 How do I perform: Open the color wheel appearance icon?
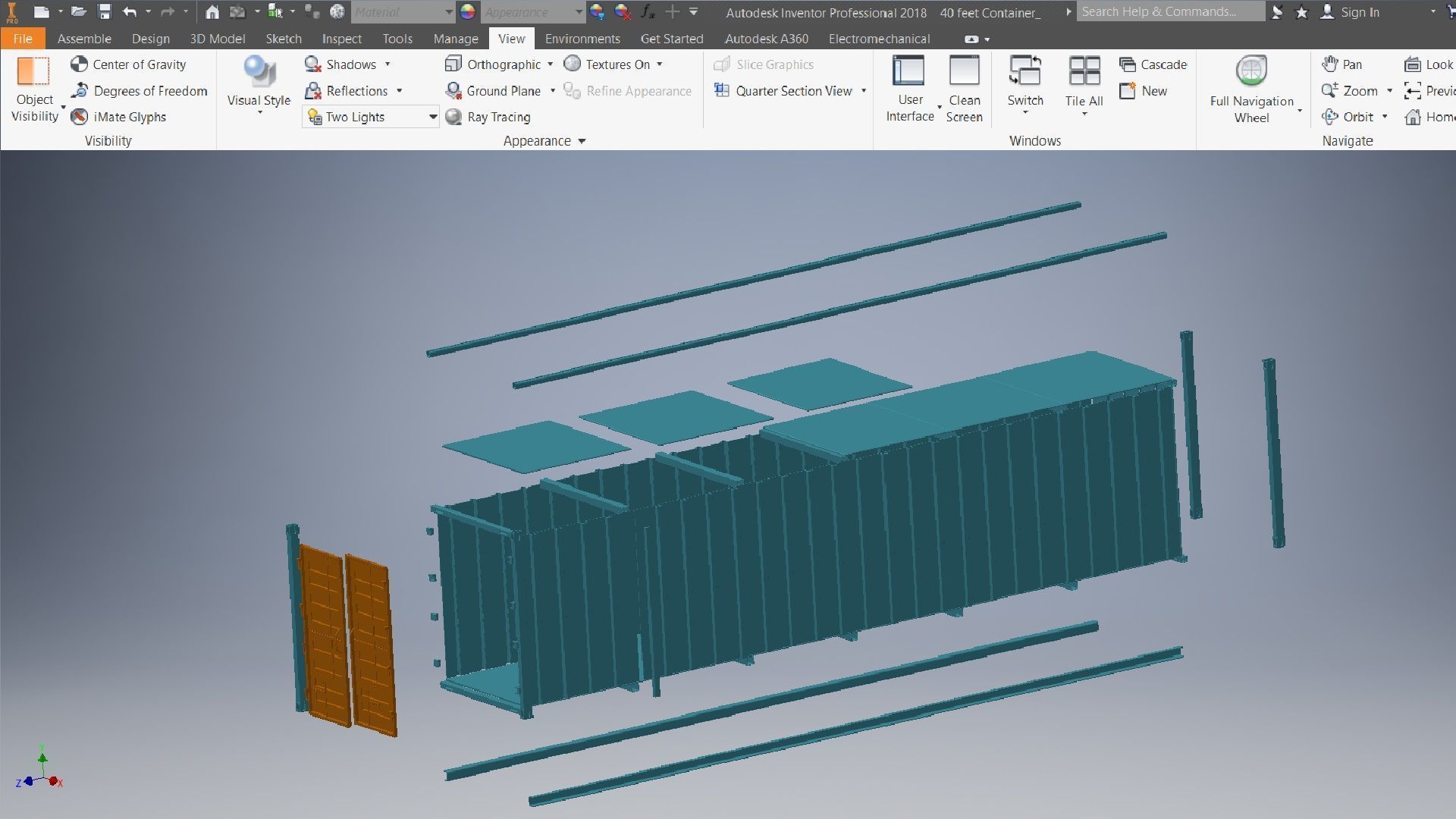pos(468,12)
